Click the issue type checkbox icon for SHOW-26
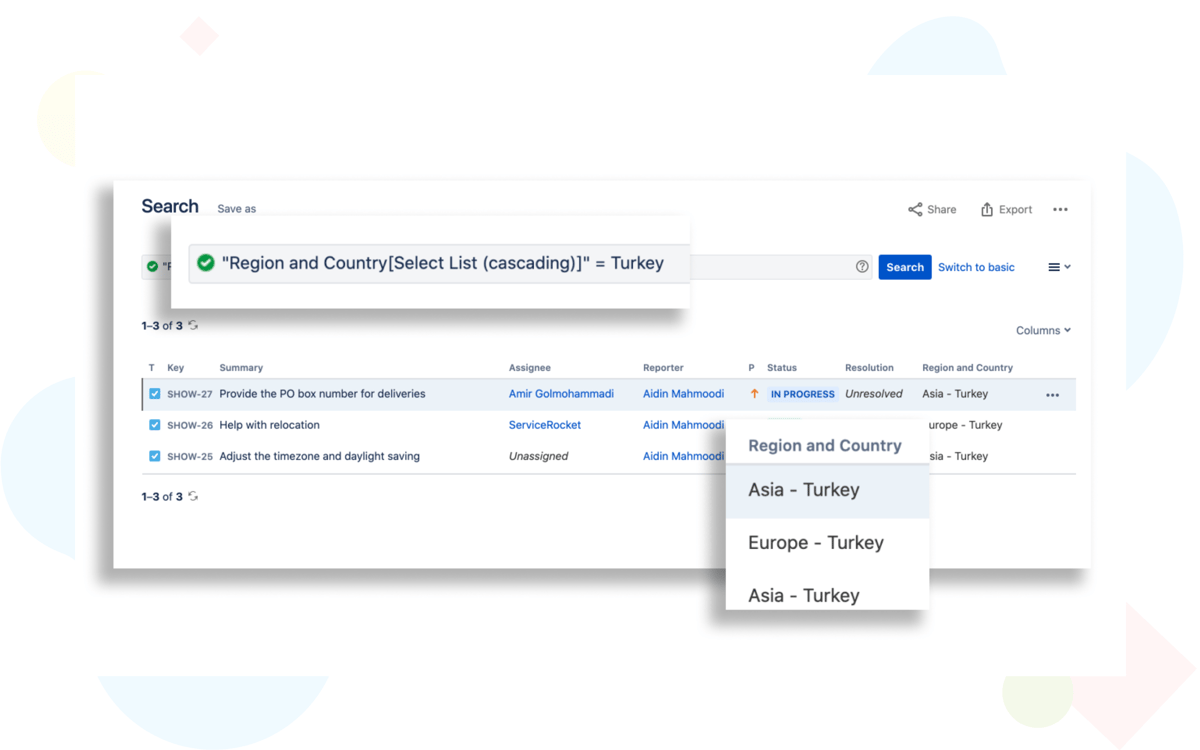Viewport: 1200px width, 750px height. click(x=154, y=425)
